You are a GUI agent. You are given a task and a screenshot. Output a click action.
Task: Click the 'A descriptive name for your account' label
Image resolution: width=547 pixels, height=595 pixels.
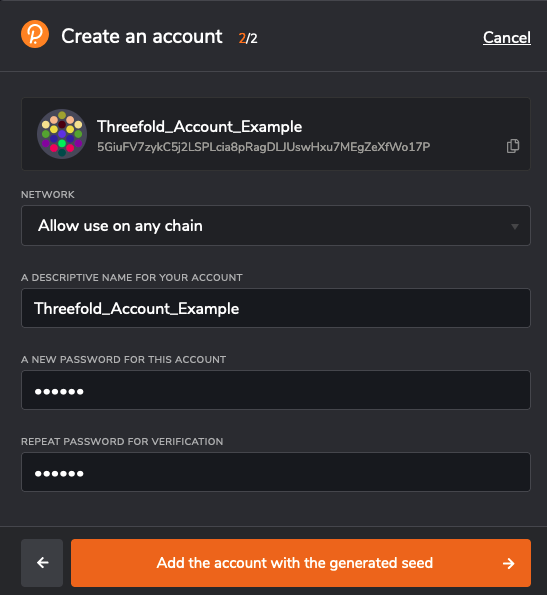(x=132, y=277)
